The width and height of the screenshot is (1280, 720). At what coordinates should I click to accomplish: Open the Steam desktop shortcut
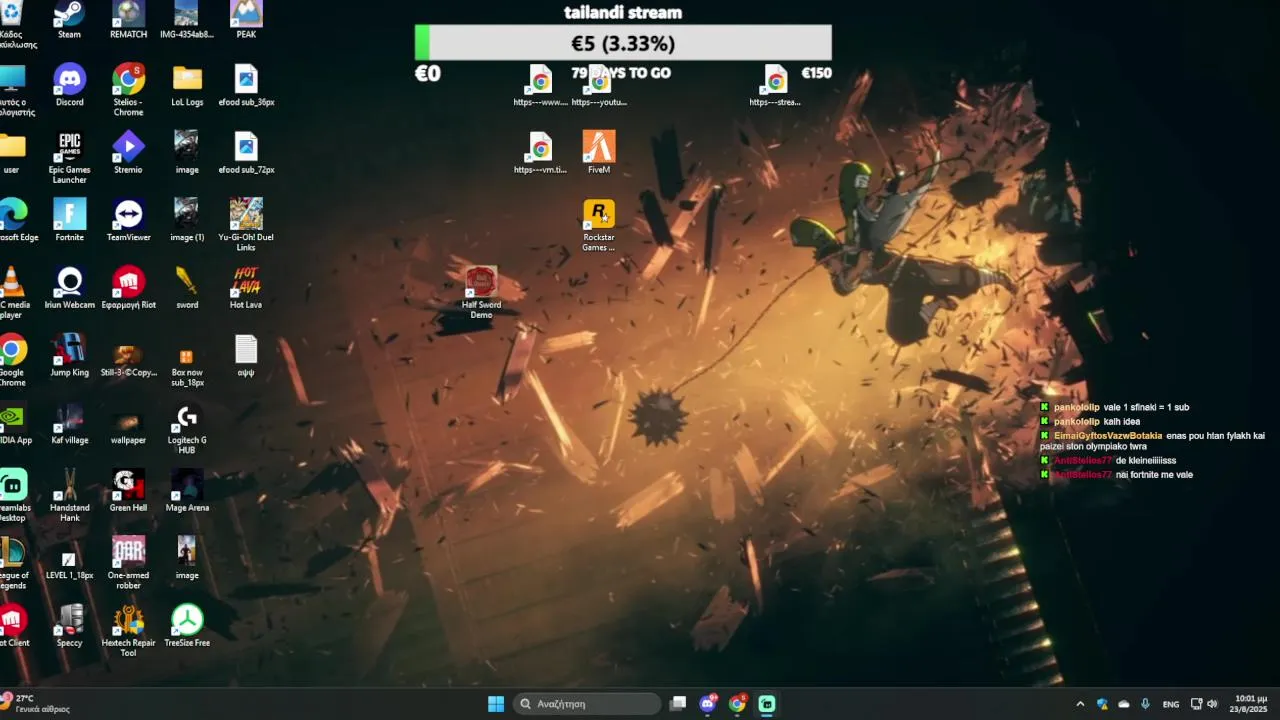(69, 20)
